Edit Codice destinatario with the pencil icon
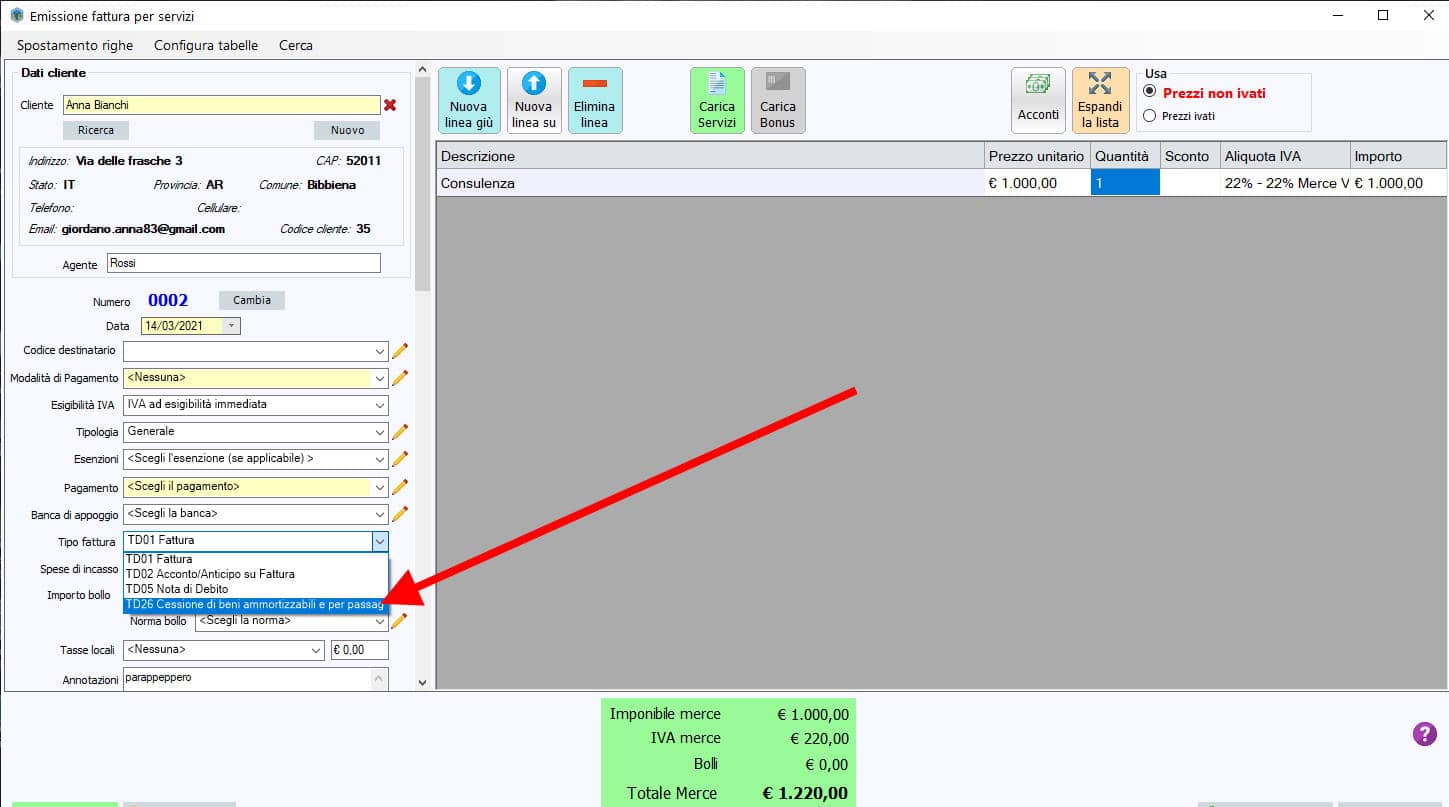 [x=400, y=351]
